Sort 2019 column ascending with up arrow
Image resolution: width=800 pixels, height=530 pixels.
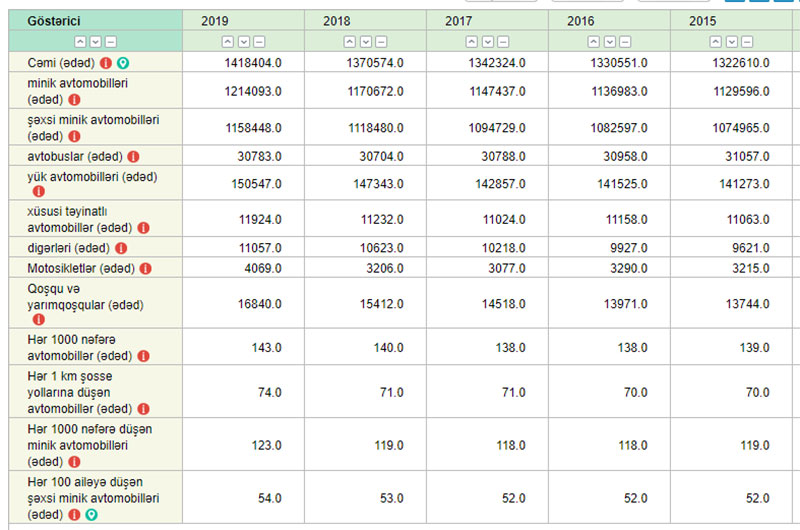pyautogui.click(x=227, y=41)
